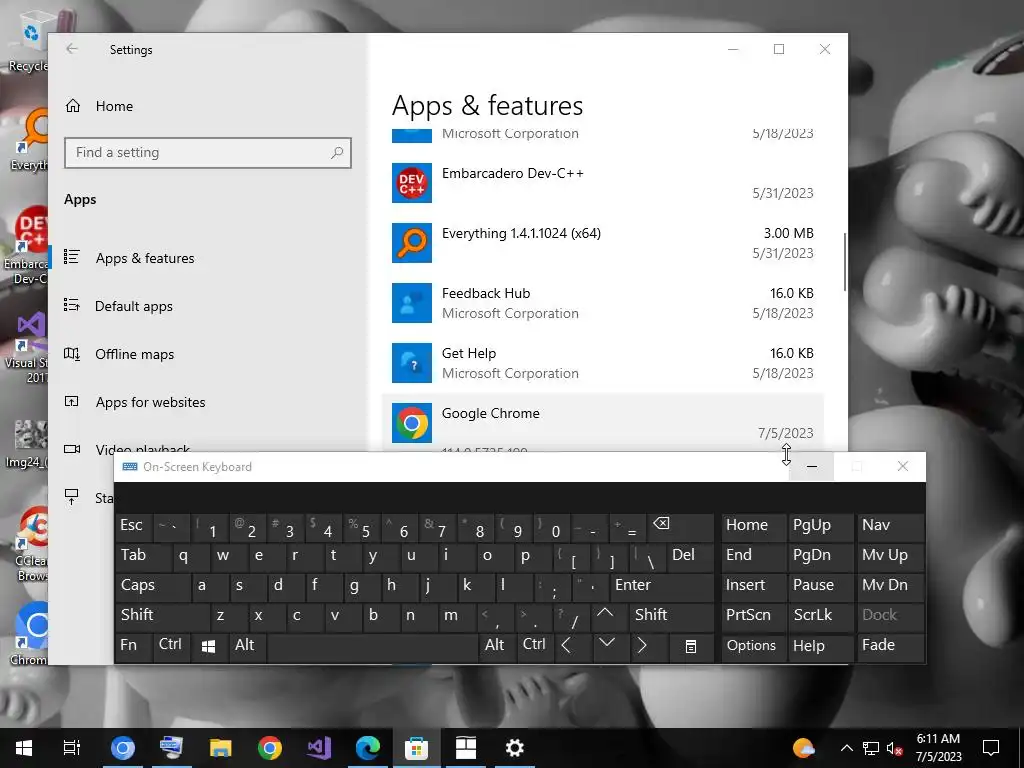Open the Home icon in Settings sidebar
The height and width of the screenshot is (768, 1024).
[72, 106]
